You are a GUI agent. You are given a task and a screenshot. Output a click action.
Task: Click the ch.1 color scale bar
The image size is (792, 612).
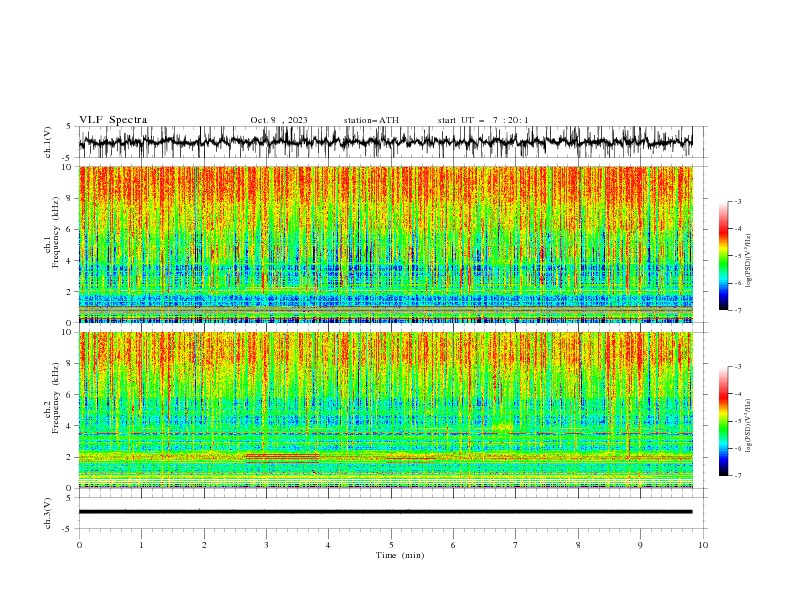click(724, 256)
